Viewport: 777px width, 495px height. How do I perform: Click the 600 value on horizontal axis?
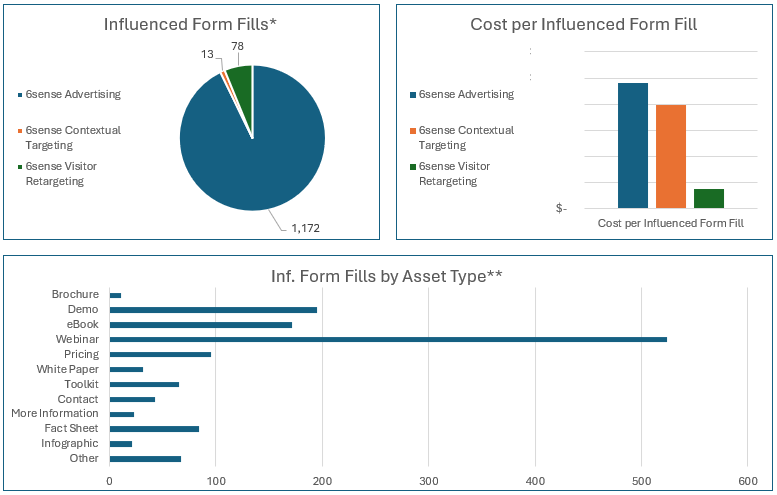click(x=748, y=481)
